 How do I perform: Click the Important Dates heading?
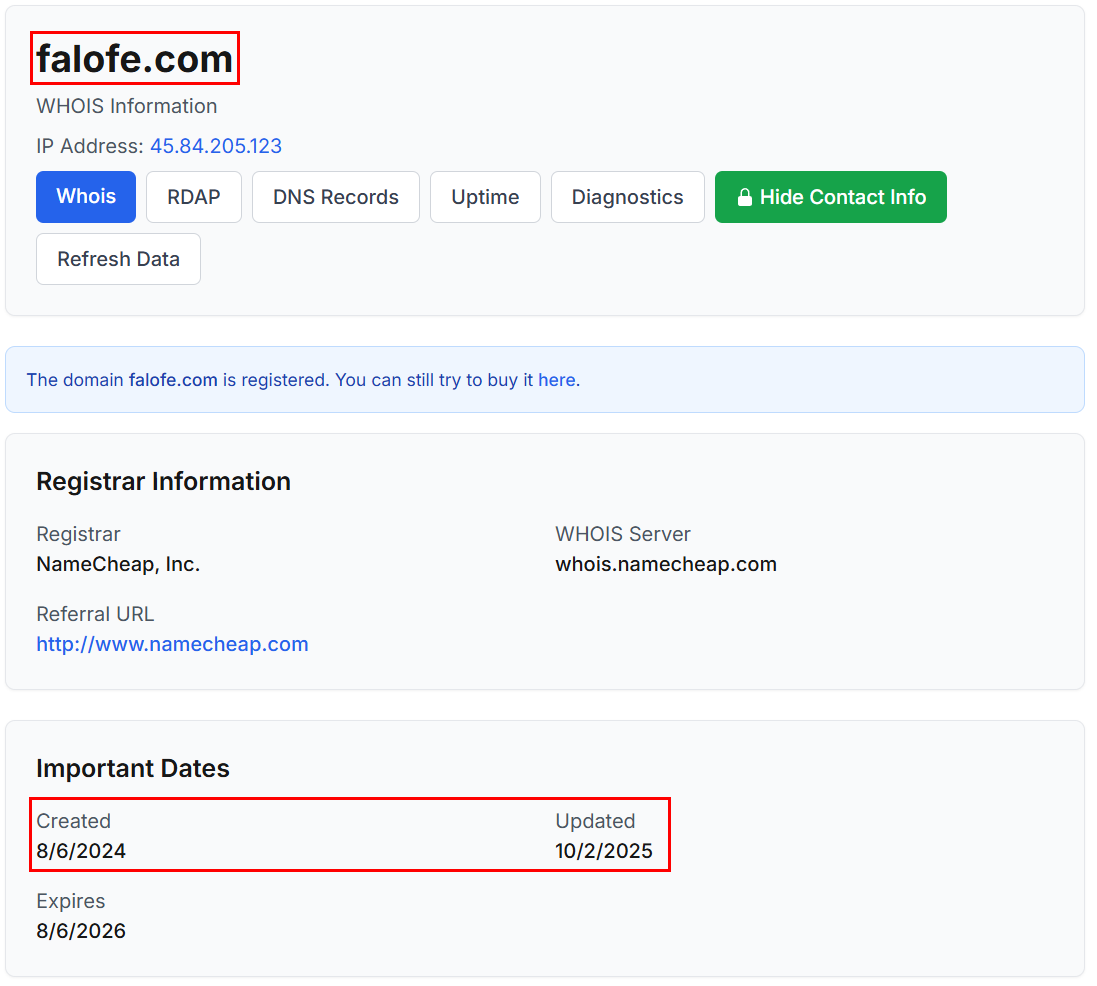click(133, 768)
